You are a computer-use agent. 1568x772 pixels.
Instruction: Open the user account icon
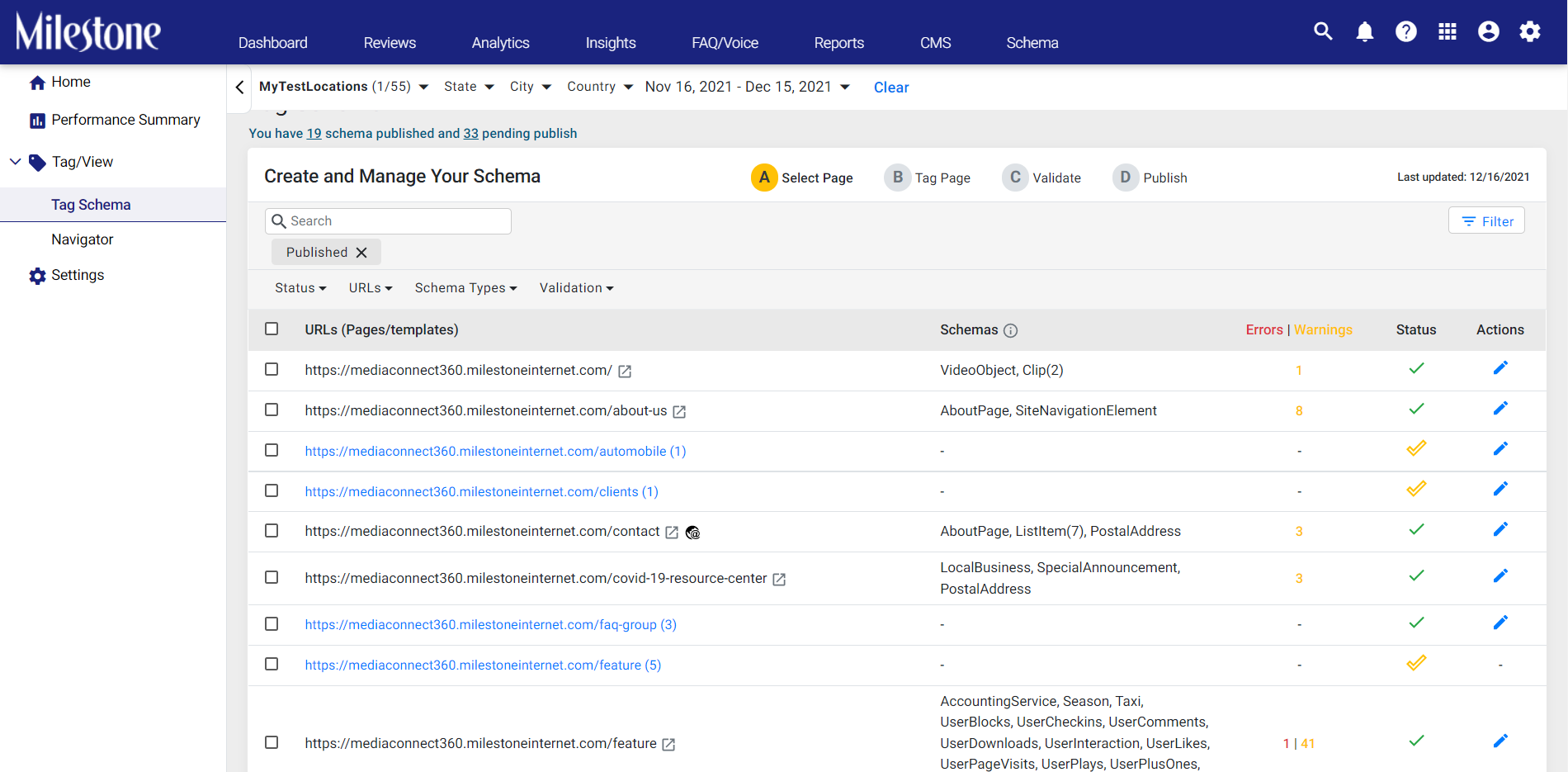1489,31
